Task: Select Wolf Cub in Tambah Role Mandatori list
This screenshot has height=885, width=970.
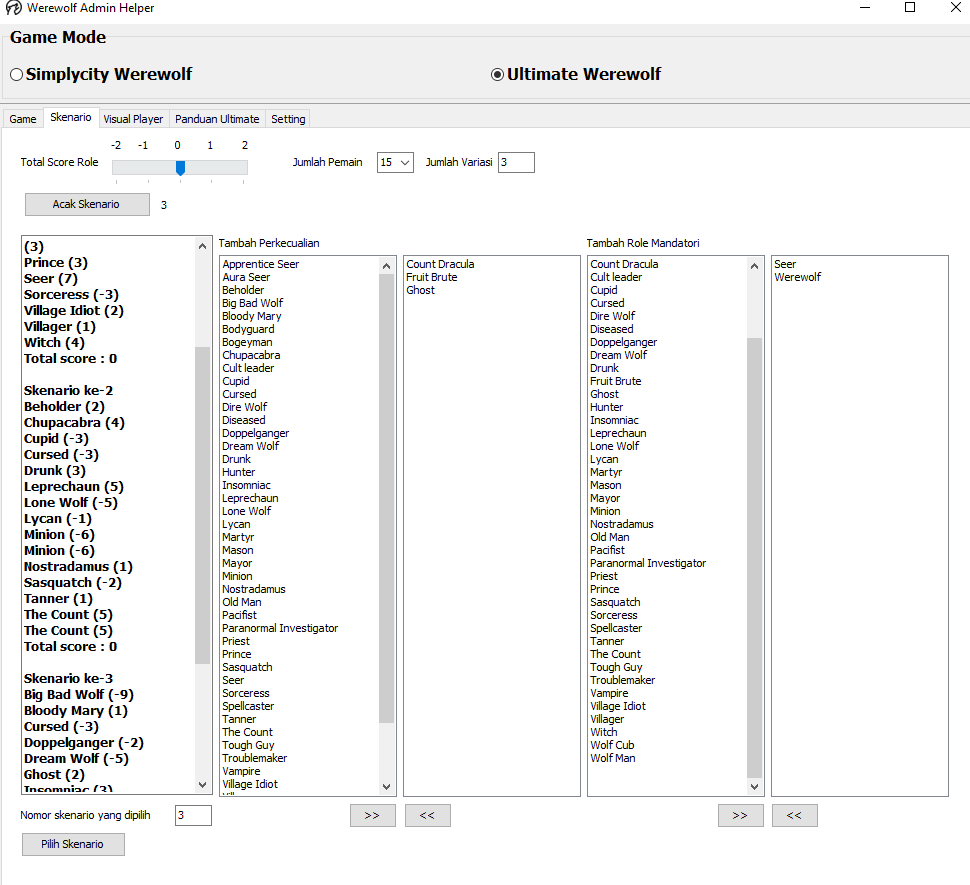Action: 612,745
